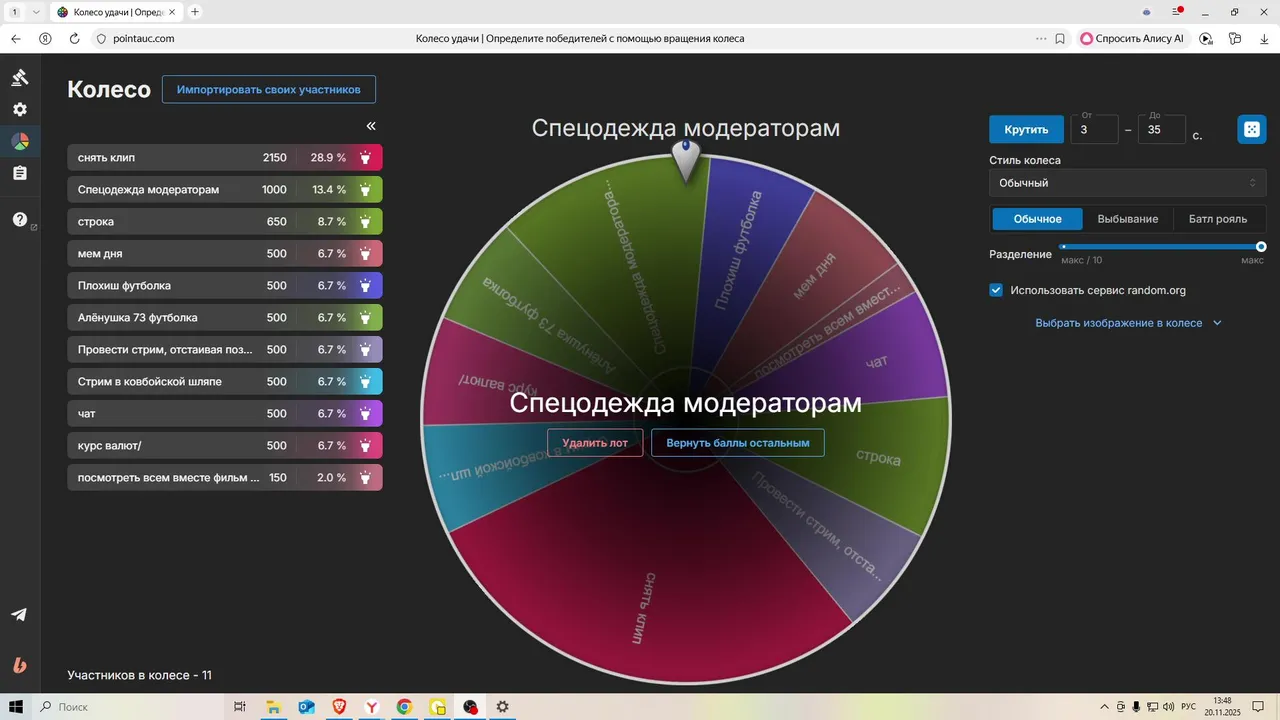Bookmark the page with bookmark icon
Screen dimensions: 1280x720
pyautogui.click(x=1060, y=39)
